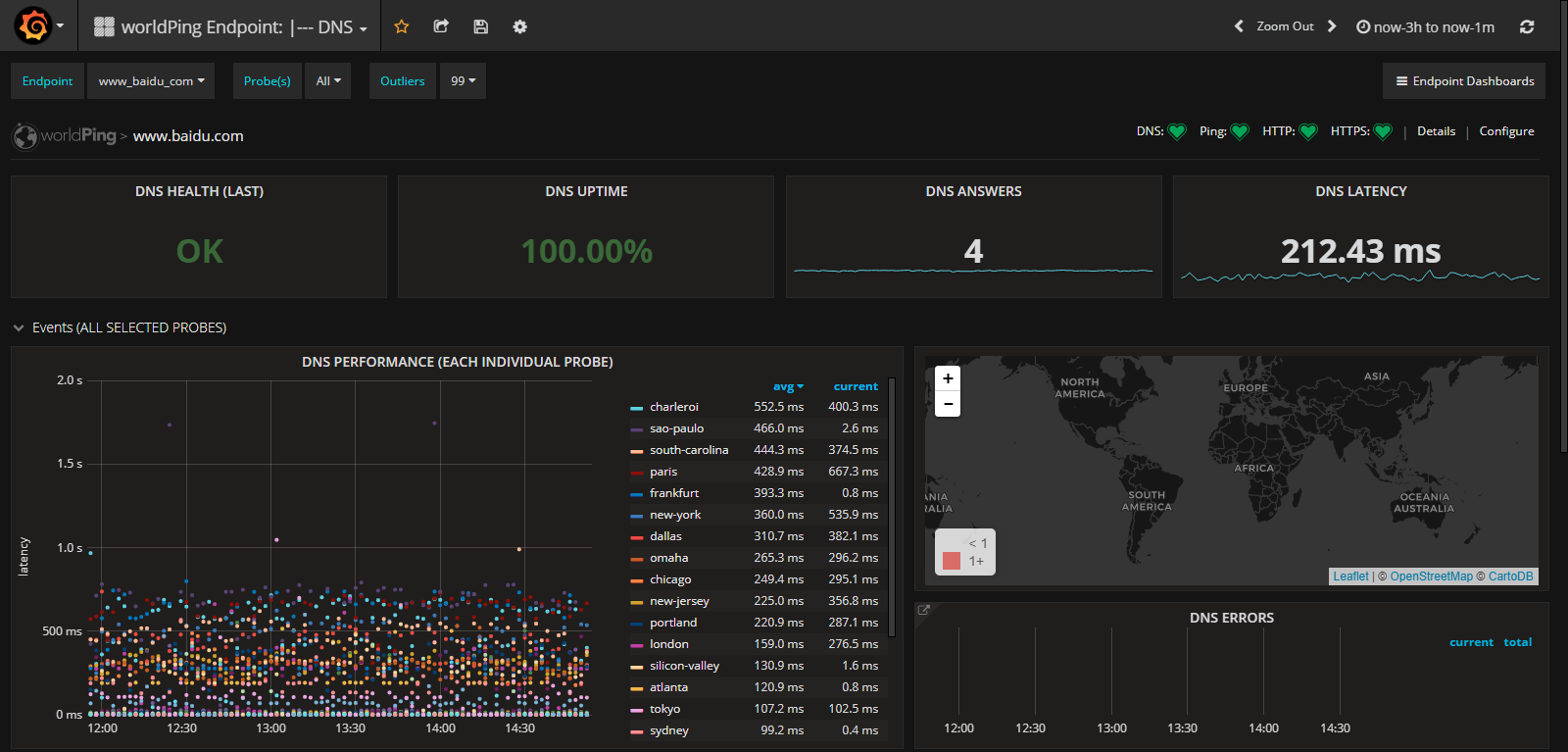The height and width of the screenshot is (752, 1568).
Task: Open the time range picker
Action: (x=1425, y=26)
